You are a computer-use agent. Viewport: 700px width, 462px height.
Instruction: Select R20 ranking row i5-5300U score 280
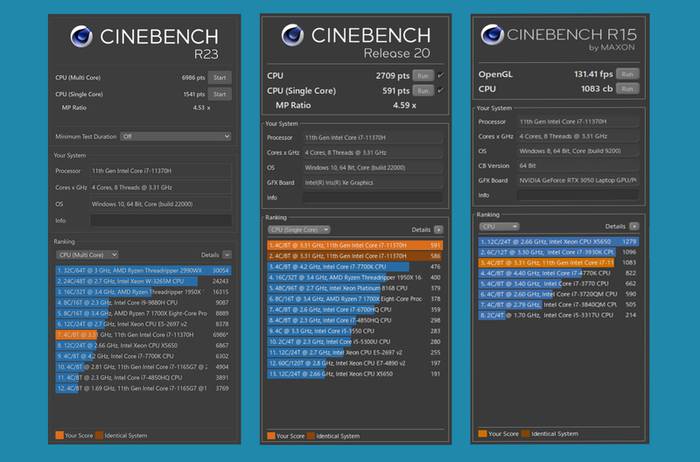[355, 342]
